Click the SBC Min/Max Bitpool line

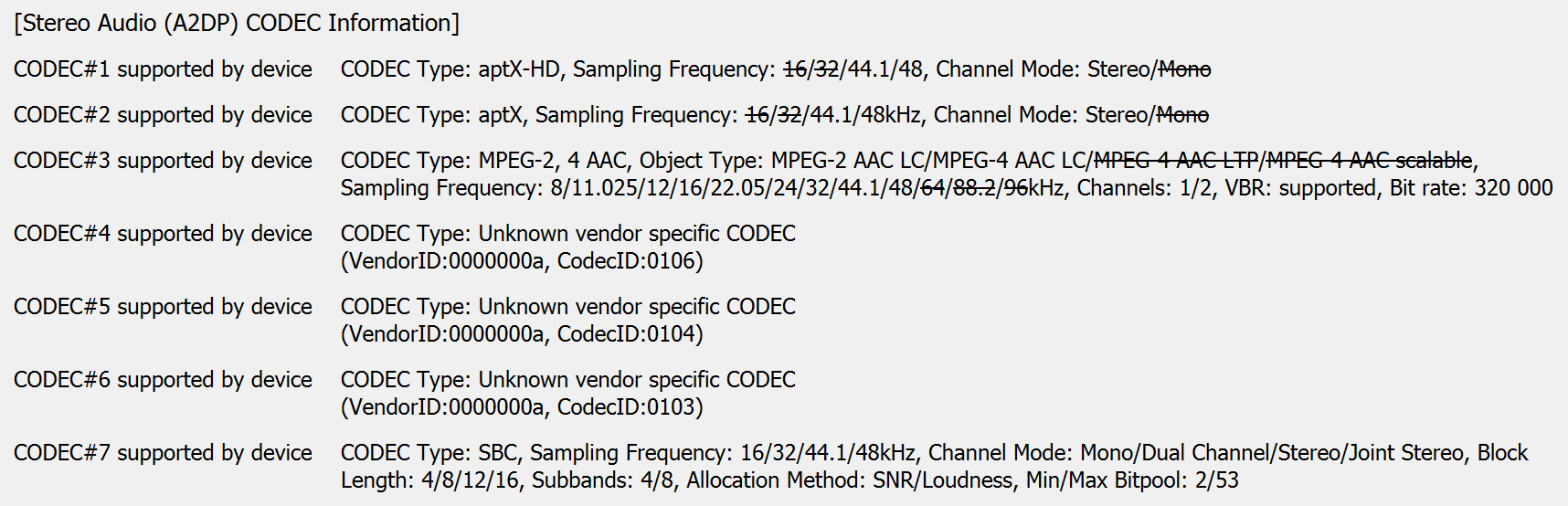(789, 480)
